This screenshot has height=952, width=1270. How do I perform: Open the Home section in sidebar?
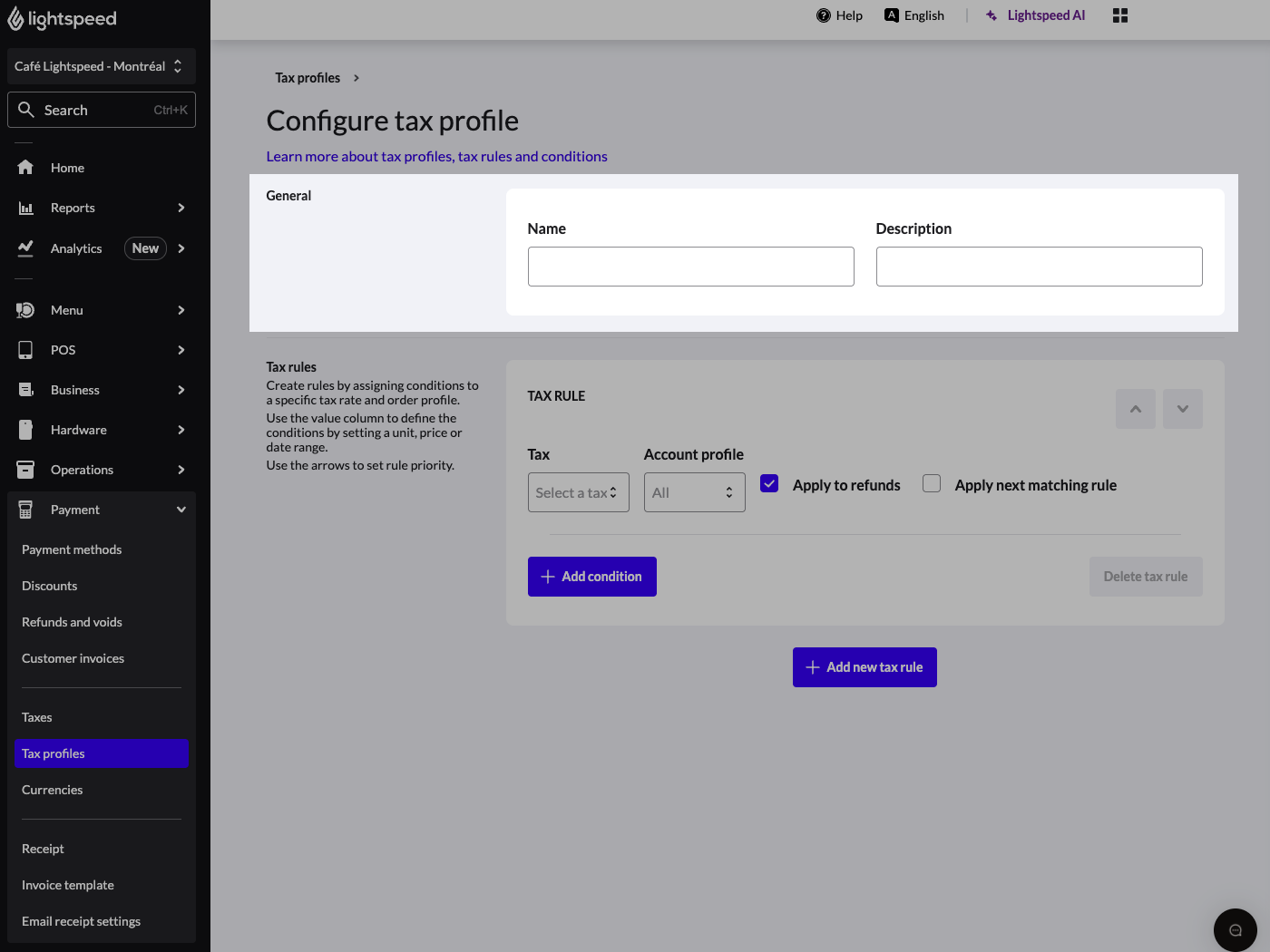tap(67, 167)
